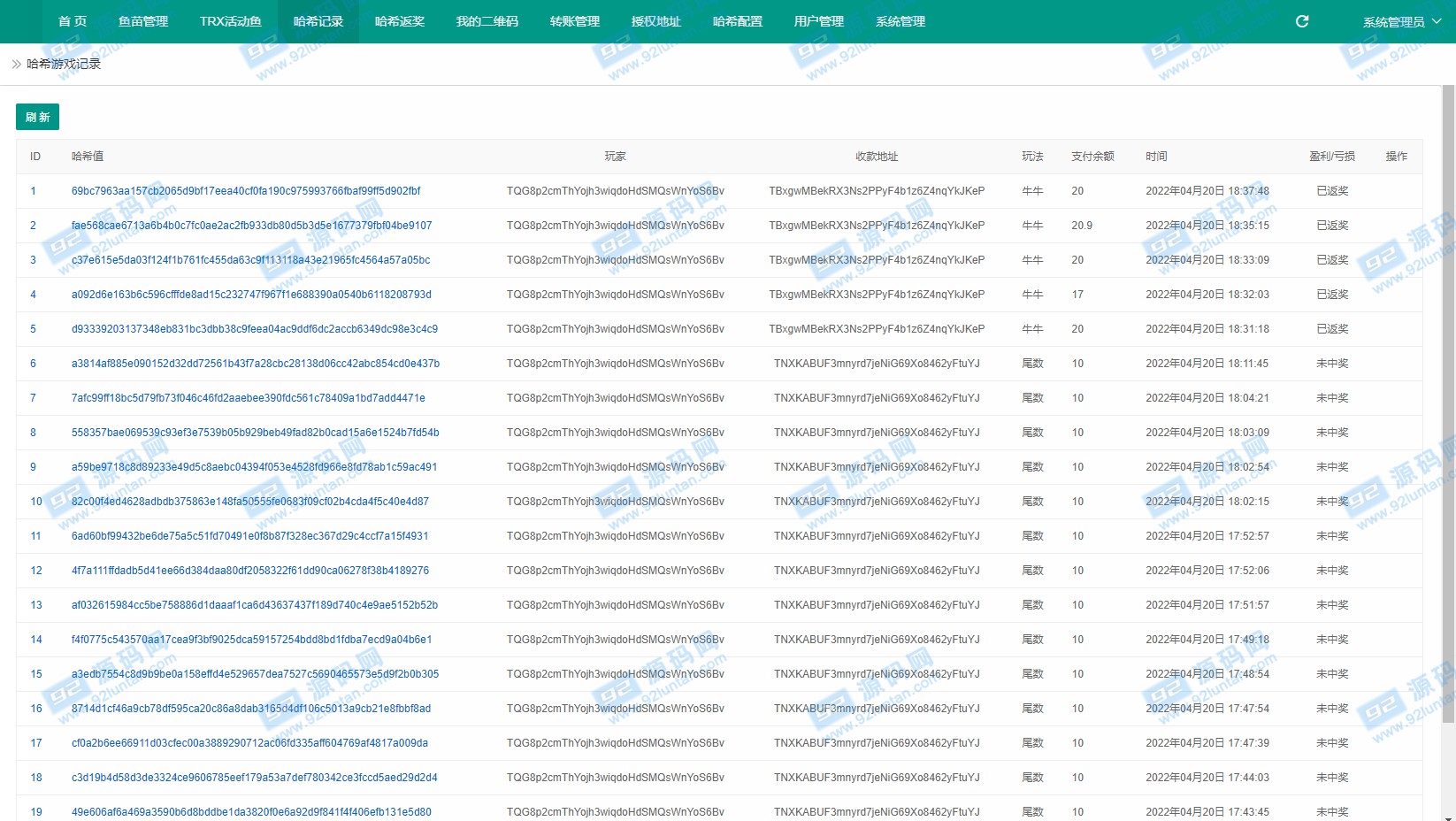The height and width of the screenshot is (821, 1456).
Task: Open hash link starting 558357bae069539c
Action: coord(256,433)
